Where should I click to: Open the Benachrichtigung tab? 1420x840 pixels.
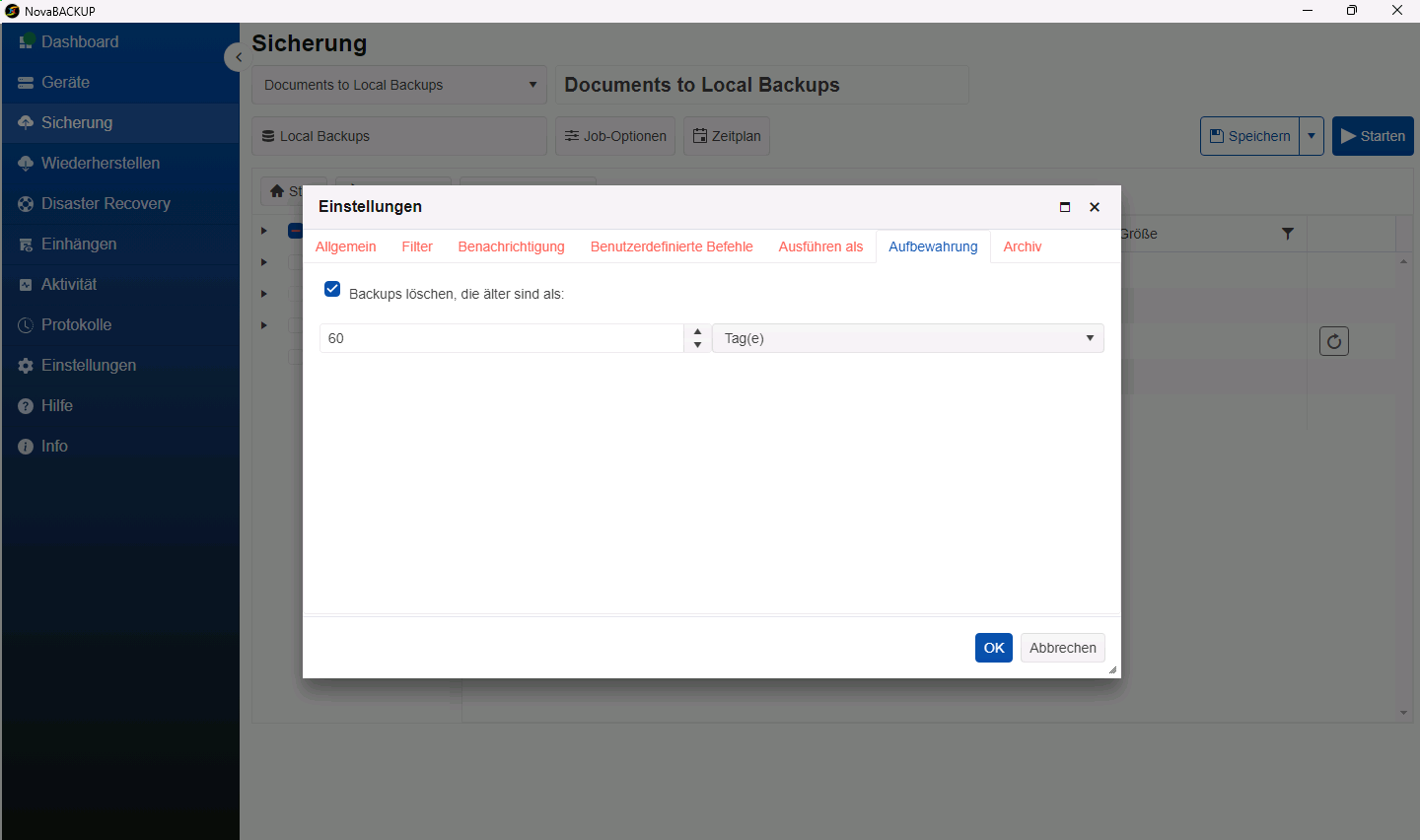[x=512, y=246]
